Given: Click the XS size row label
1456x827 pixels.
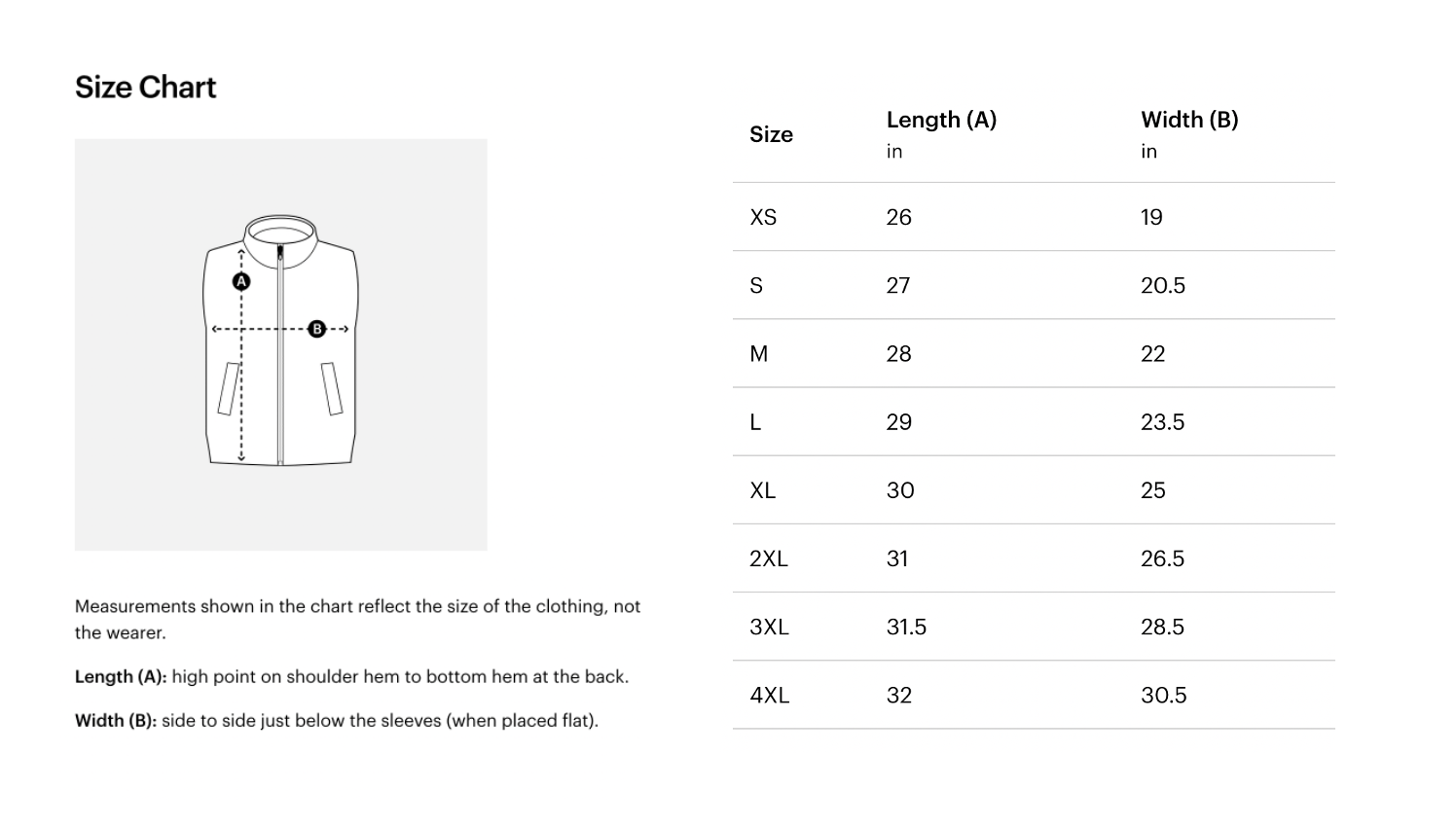Looking at the screenshot, I should point(763,217).
